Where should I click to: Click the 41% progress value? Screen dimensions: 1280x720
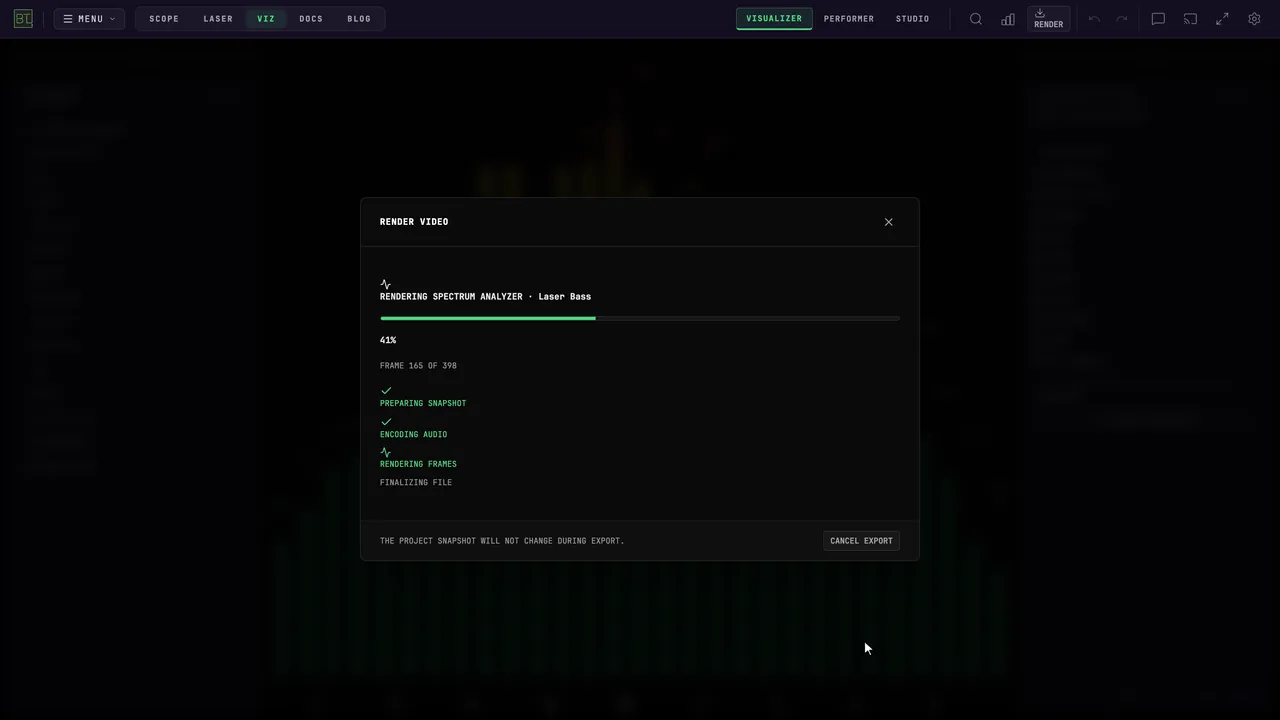tap(388, 340)
